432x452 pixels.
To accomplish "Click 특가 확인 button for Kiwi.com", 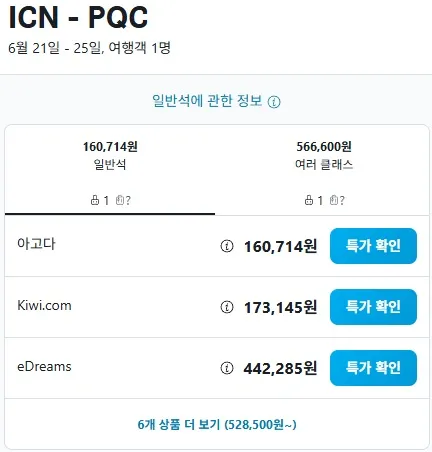I will click(x=373, y=307).
